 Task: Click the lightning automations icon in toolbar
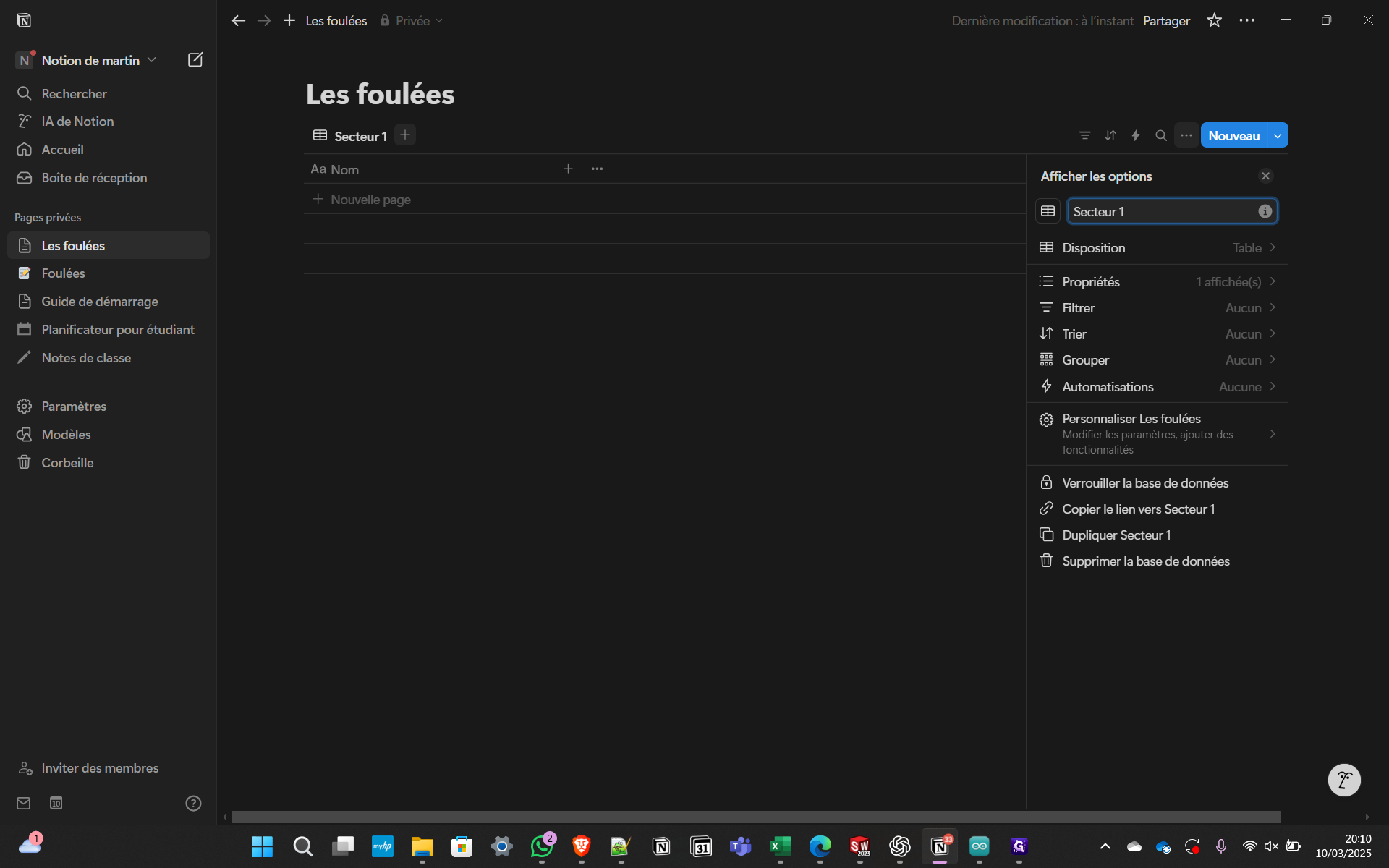tap(1136, 135)
